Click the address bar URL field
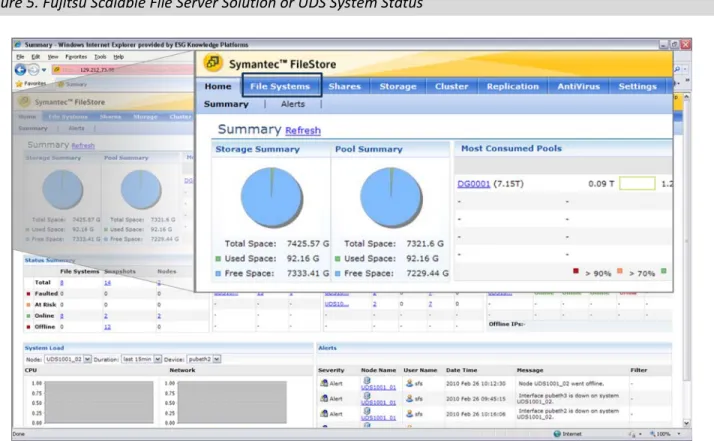 click(123, 70)
